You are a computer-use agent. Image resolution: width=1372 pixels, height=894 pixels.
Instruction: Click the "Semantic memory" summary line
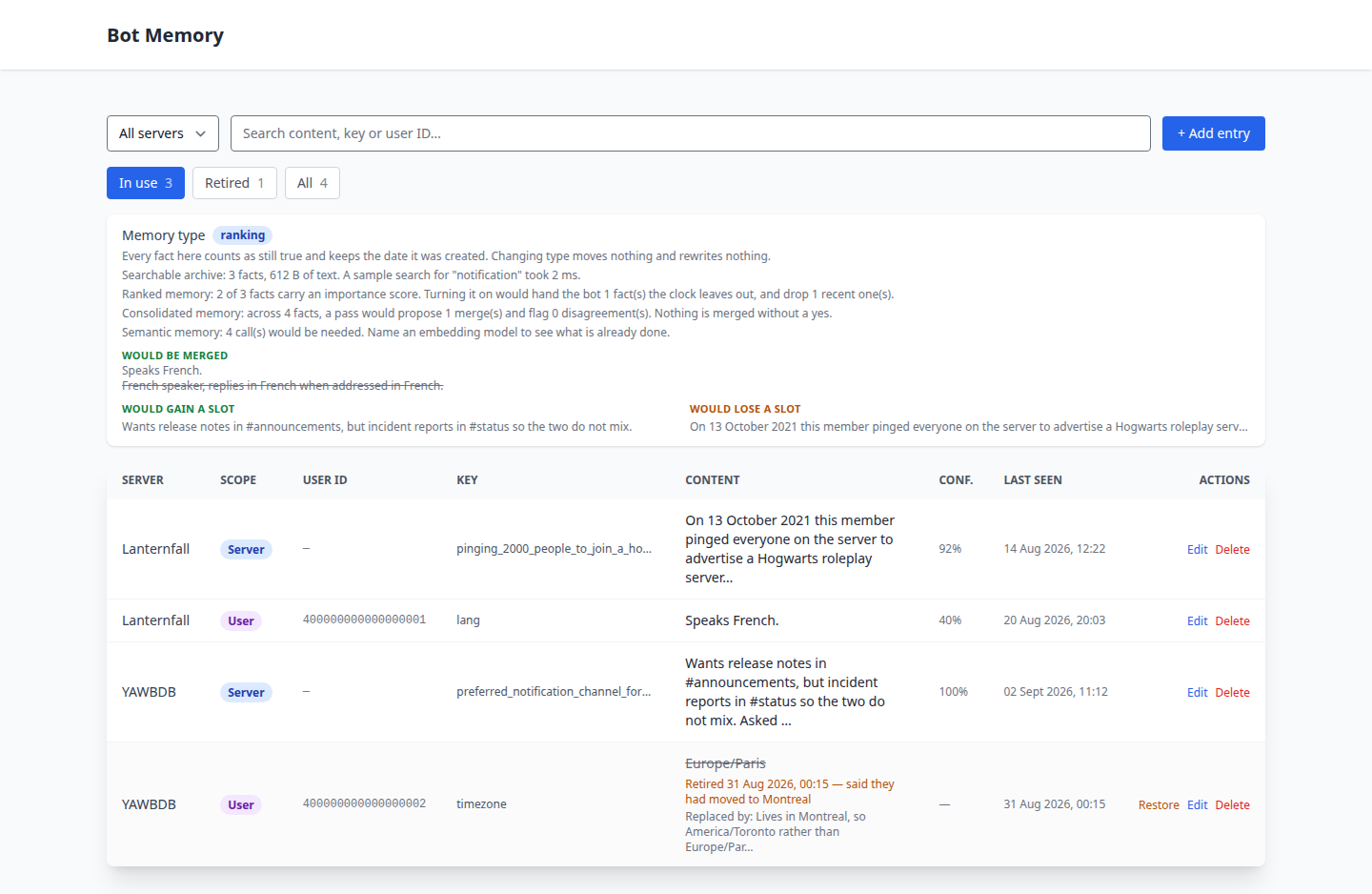396,333
